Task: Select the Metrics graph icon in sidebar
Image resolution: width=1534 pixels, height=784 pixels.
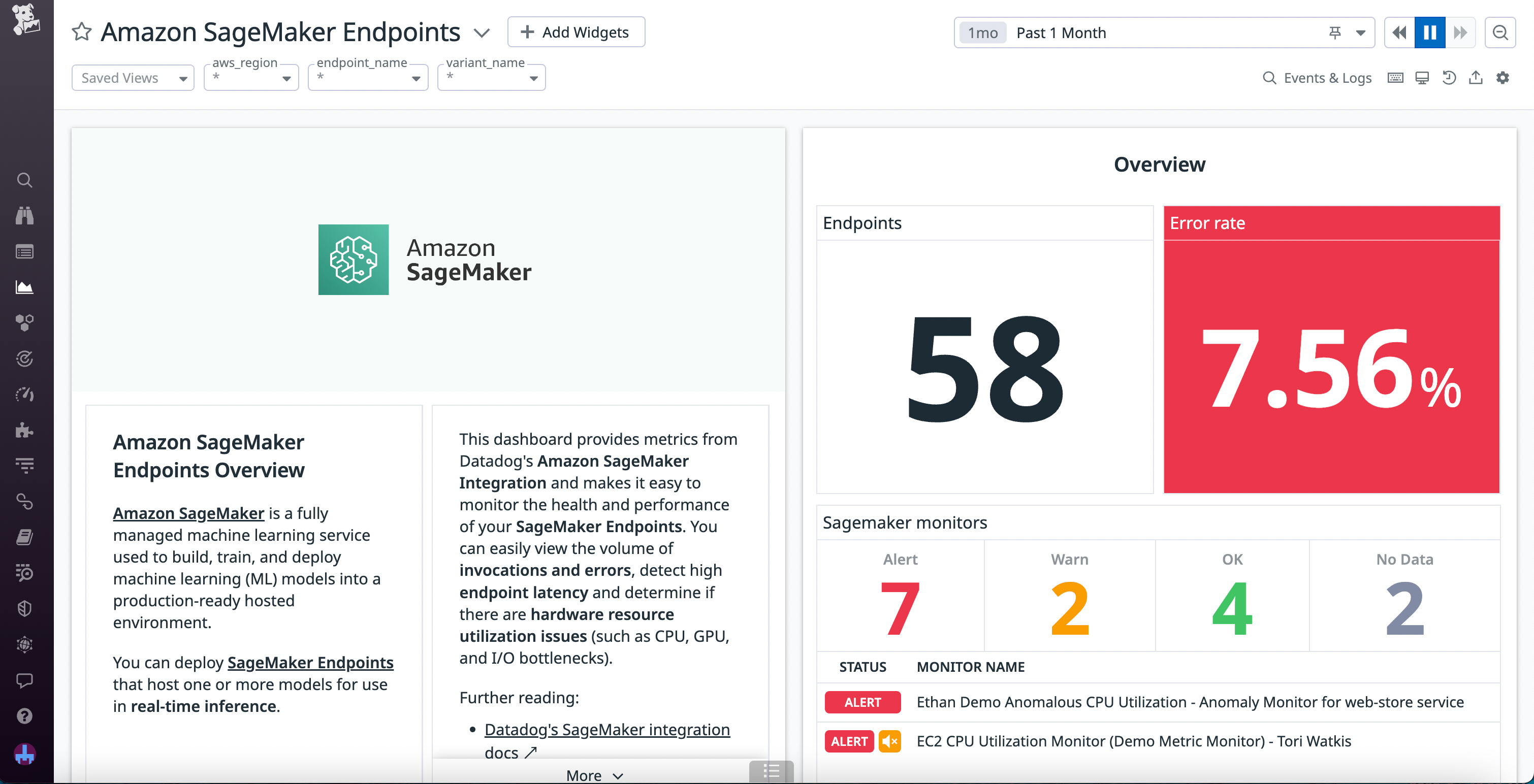Action: click(24, 287)
